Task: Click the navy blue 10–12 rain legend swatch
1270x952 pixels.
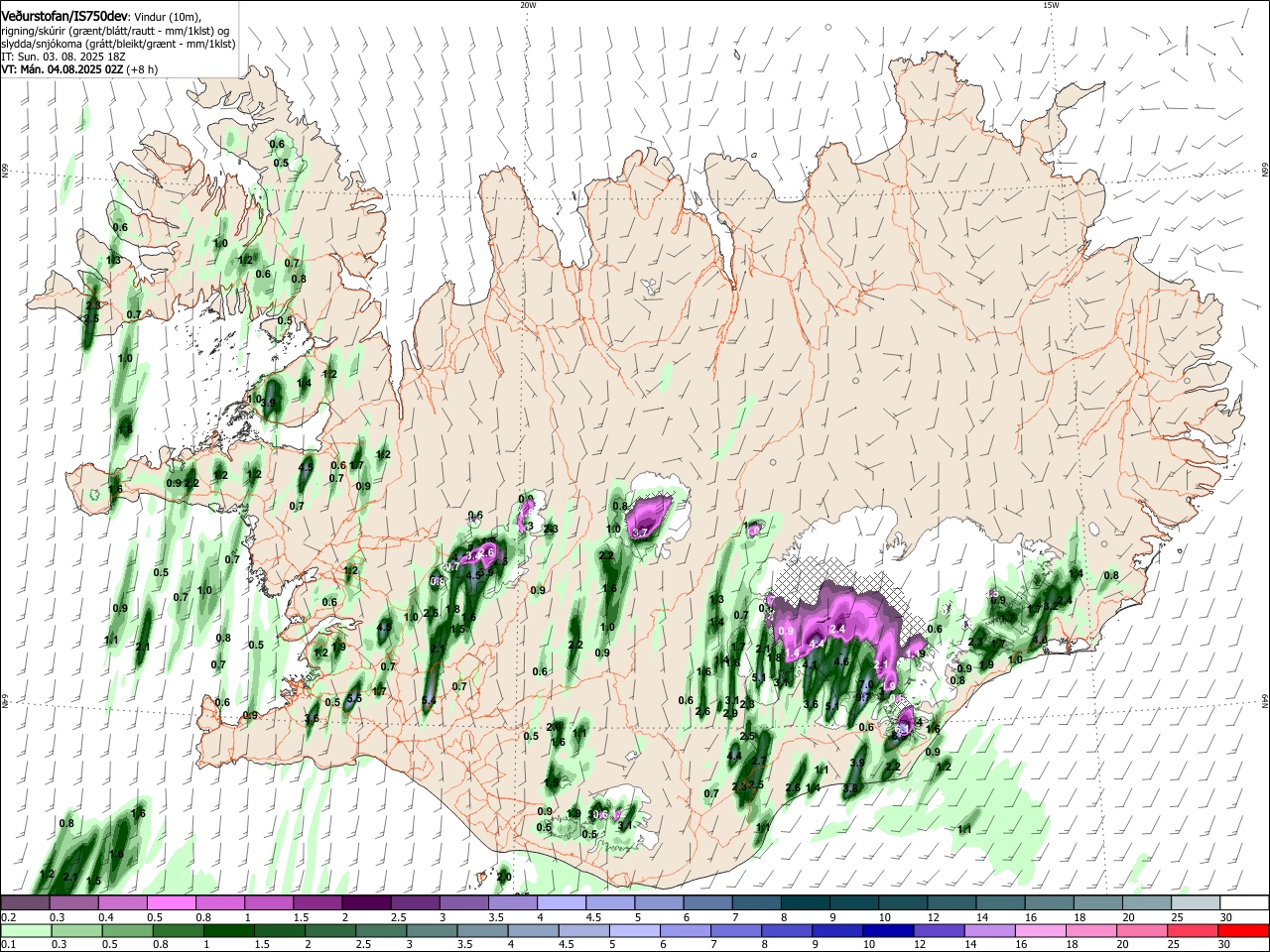Action: [889, 930]
